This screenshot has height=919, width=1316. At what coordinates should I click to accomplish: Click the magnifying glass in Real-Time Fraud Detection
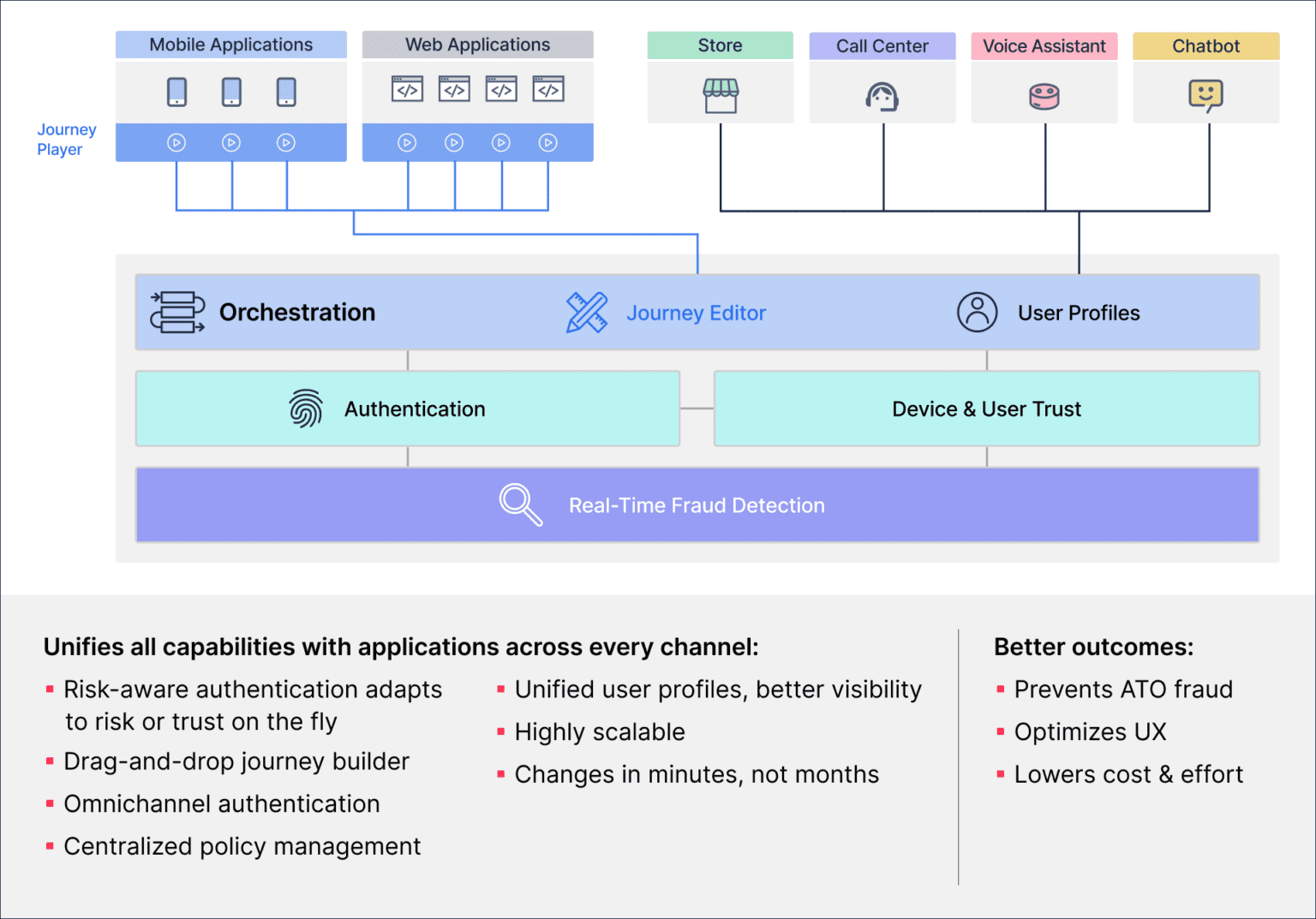click(519, 504)
